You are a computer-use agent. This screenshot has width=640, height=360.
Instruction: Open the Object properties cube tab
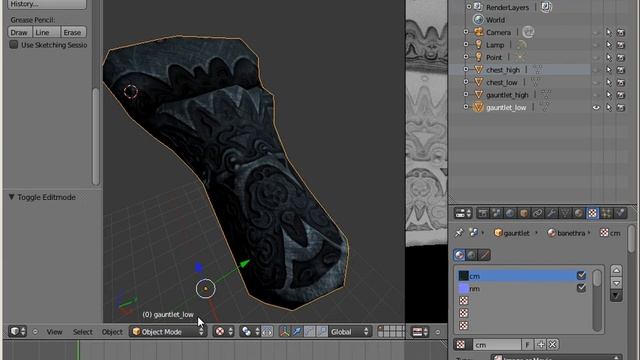pyautogui.click(x=524, y=213)
